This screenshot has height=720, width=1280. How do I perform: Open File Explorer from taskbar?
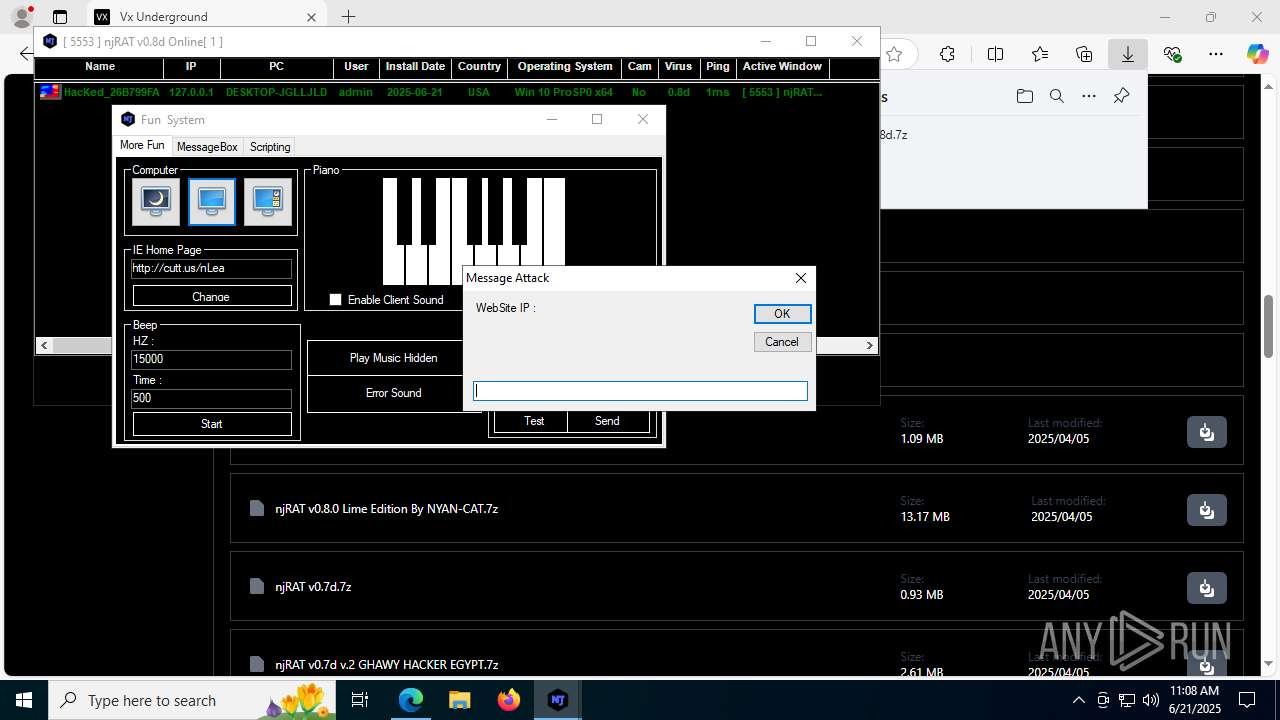coord(460,700)
